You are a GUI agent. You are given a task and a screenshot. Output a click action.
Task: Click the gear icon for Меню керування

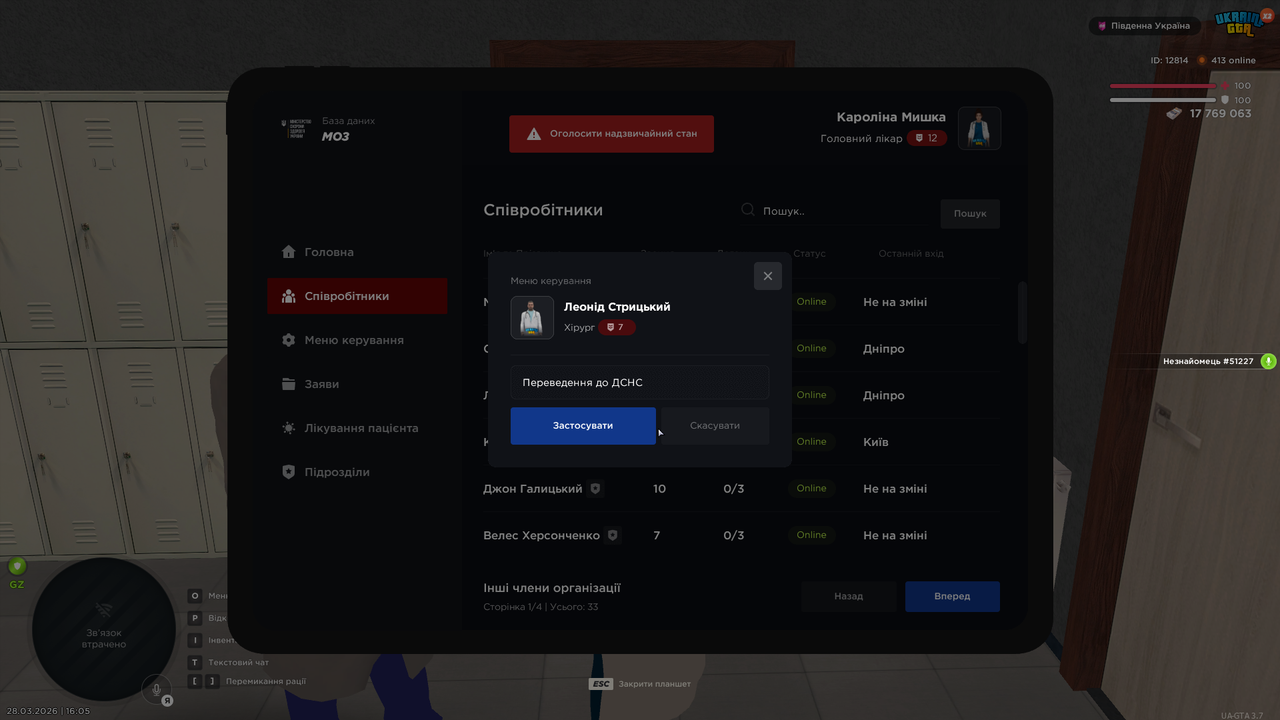click(289, 340)
